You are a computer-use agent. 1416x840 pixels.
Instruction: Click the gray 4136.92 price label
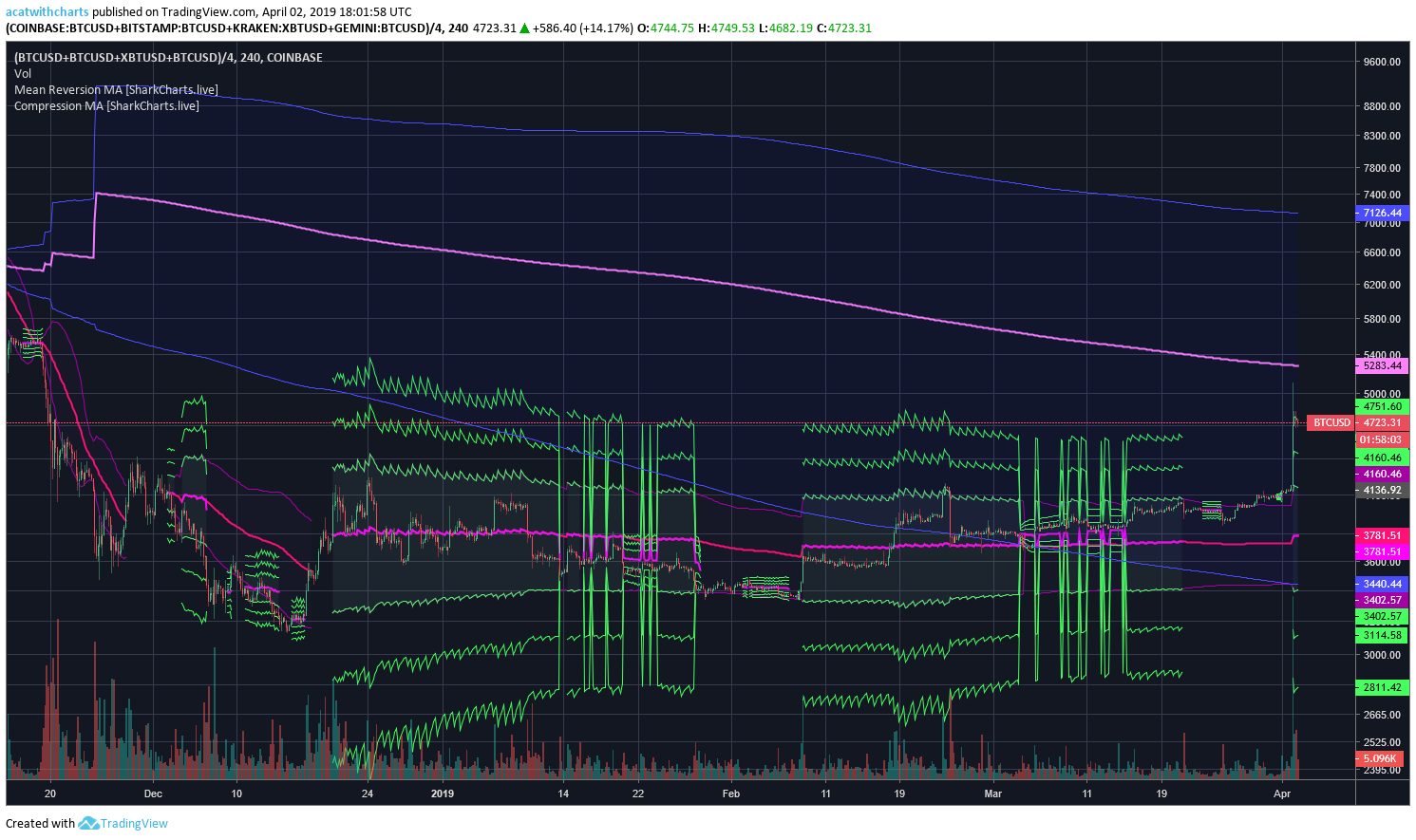click(1382, 490)
